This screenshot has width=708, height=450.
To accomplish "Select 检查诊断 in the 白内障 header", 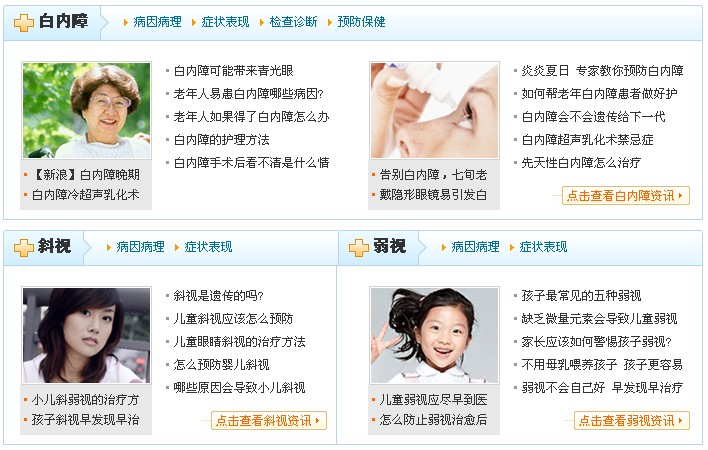I will coord(293,22).
